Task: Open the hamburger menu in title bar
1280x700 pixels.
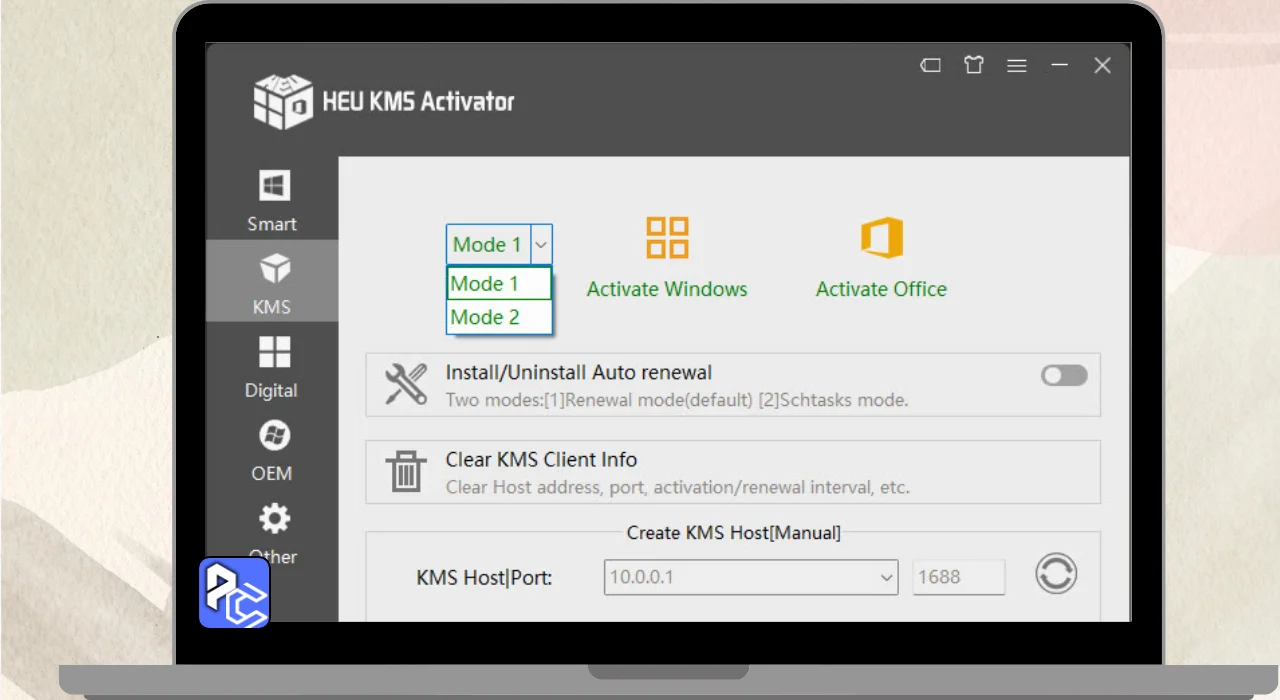Action: click(x=1016, y=66)
